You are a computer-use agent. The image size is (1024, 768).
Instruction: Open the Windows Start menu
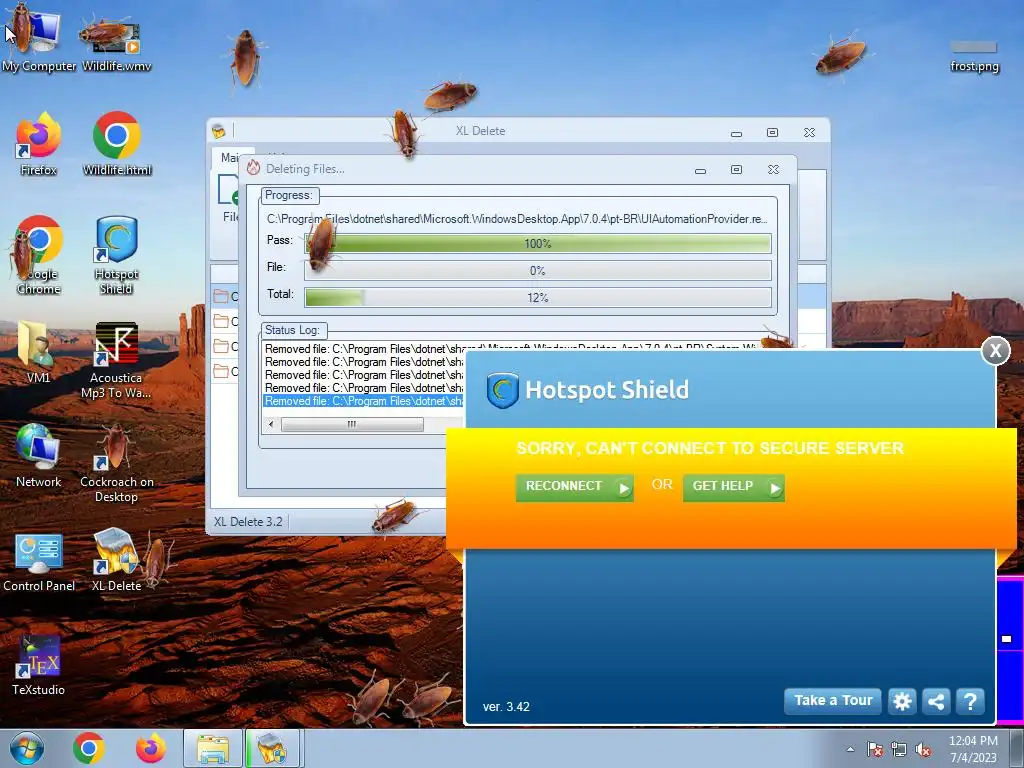27,748
